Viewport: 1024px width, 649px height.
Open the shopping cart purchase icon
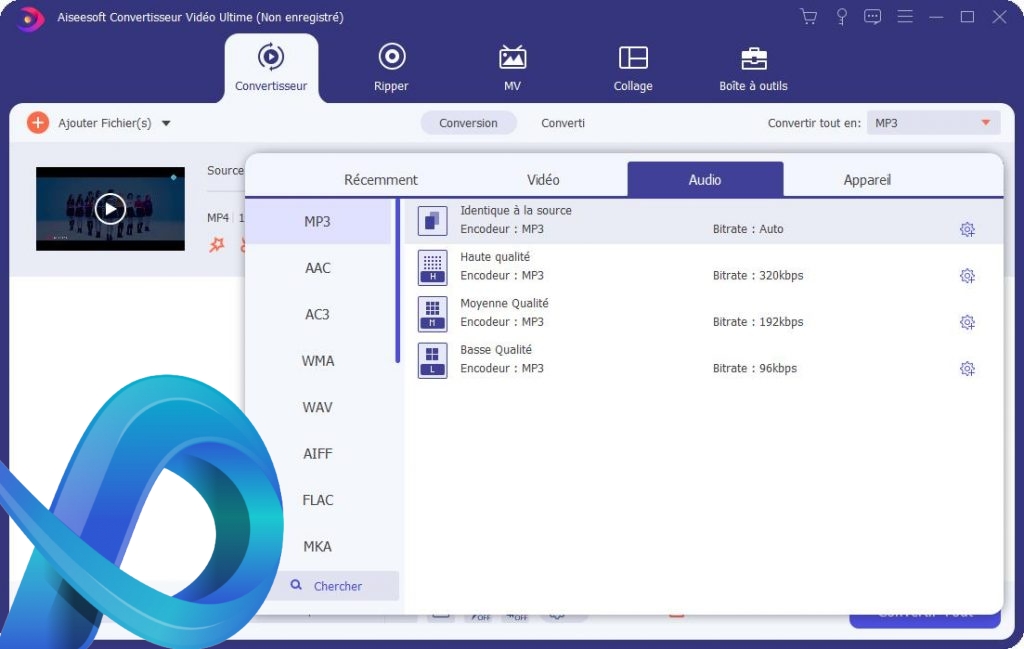(808, 17)
